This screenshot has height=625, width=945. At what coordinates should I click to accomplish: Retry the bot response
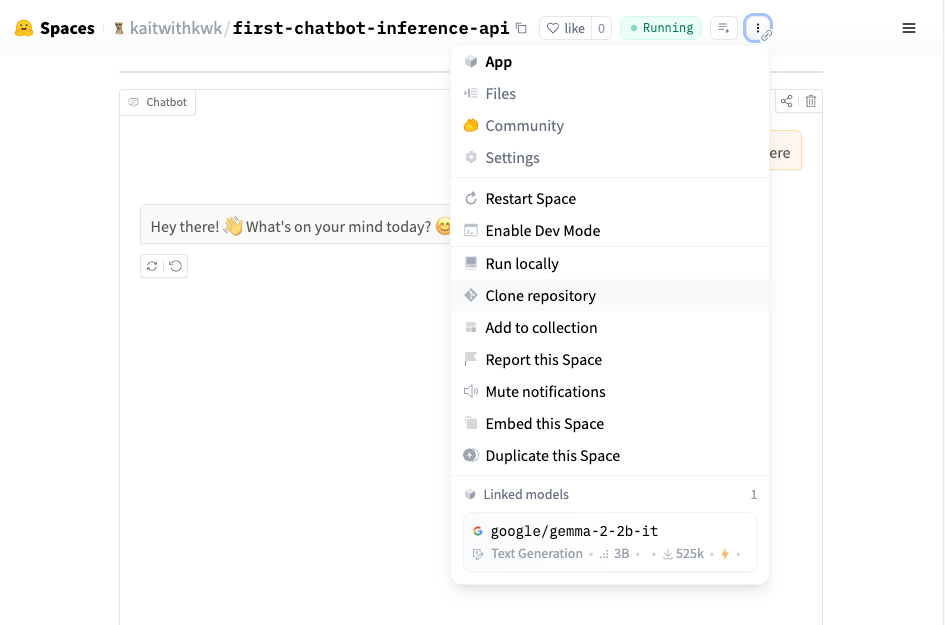(x=152, y=266)
